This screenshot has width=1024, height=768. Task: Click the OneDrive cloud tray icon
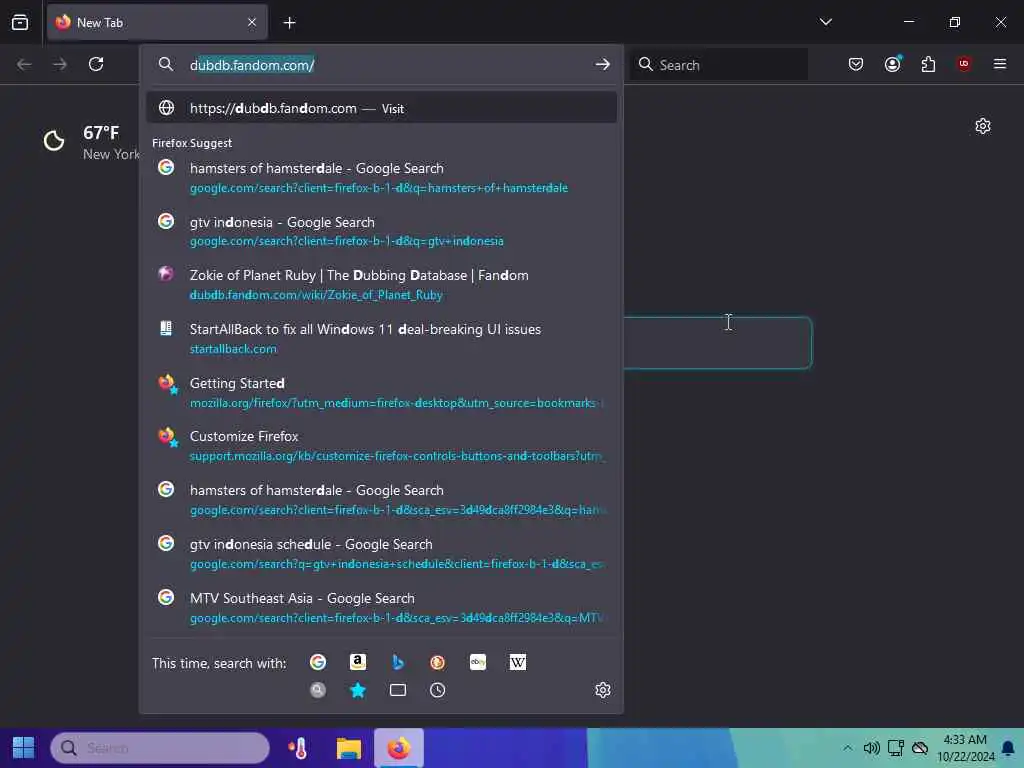pos(920,748)
